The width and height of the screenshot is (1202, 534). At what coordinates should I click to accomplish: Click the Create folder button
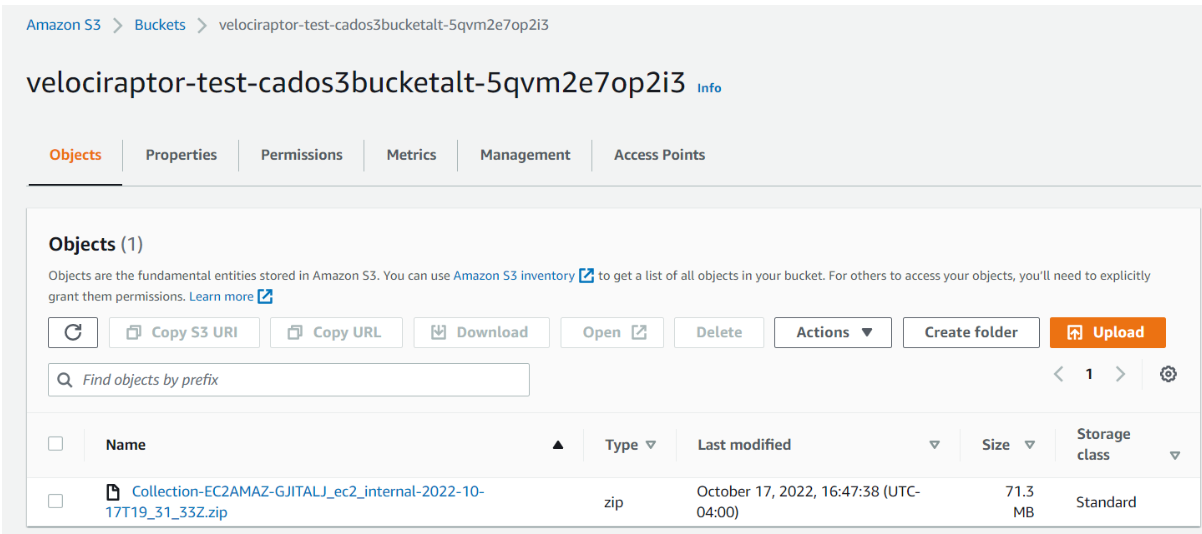[x=970, y=332]
